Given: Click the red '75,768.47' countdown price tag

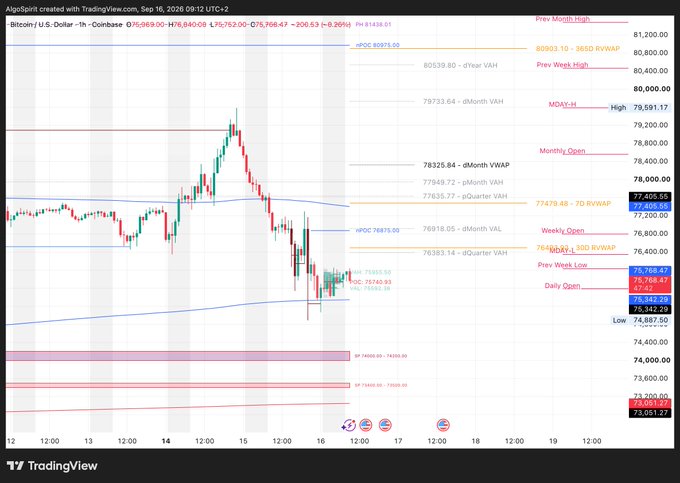Looking at the screenshot, I should click(650, 284).
